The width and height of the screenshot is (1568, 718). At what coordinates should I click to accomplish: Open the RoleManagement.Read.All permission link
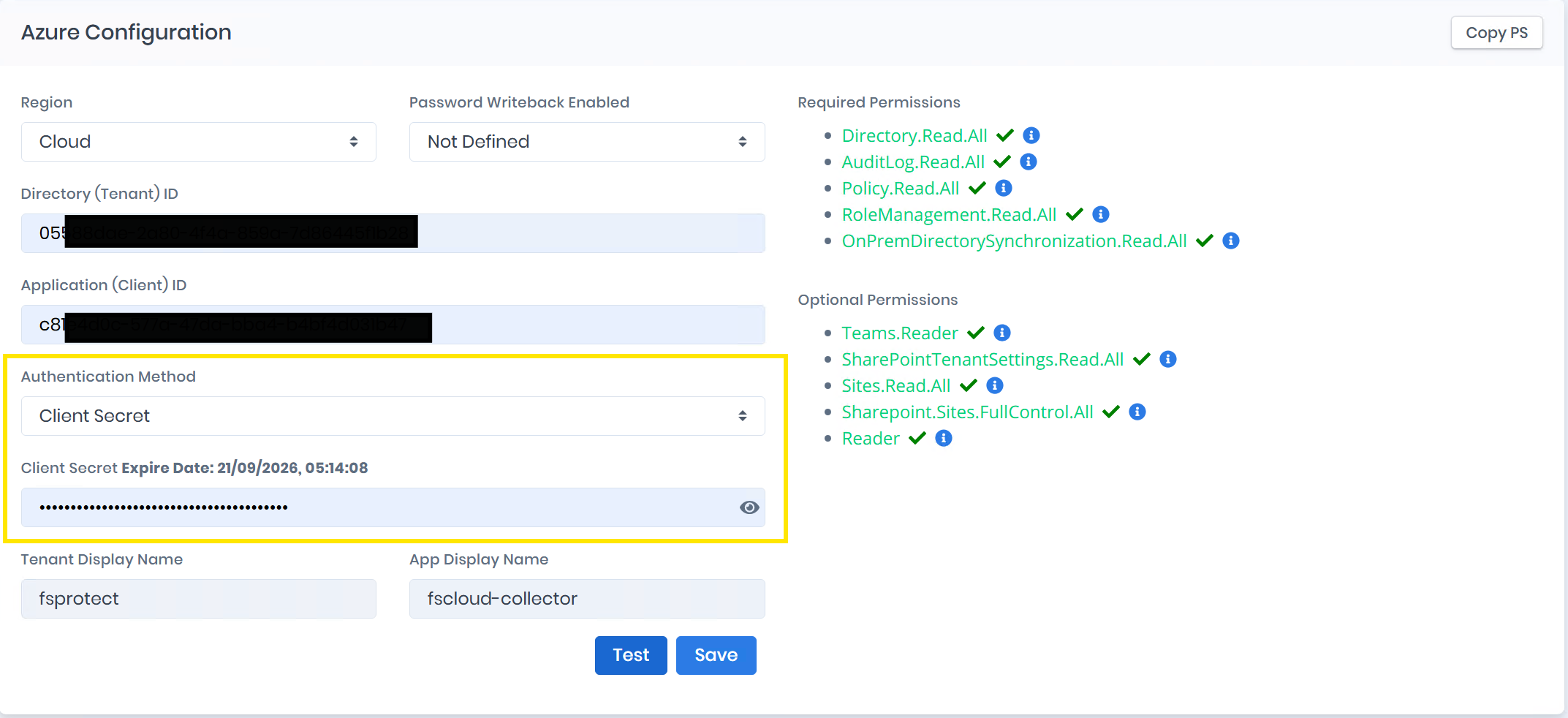(949, 214)
